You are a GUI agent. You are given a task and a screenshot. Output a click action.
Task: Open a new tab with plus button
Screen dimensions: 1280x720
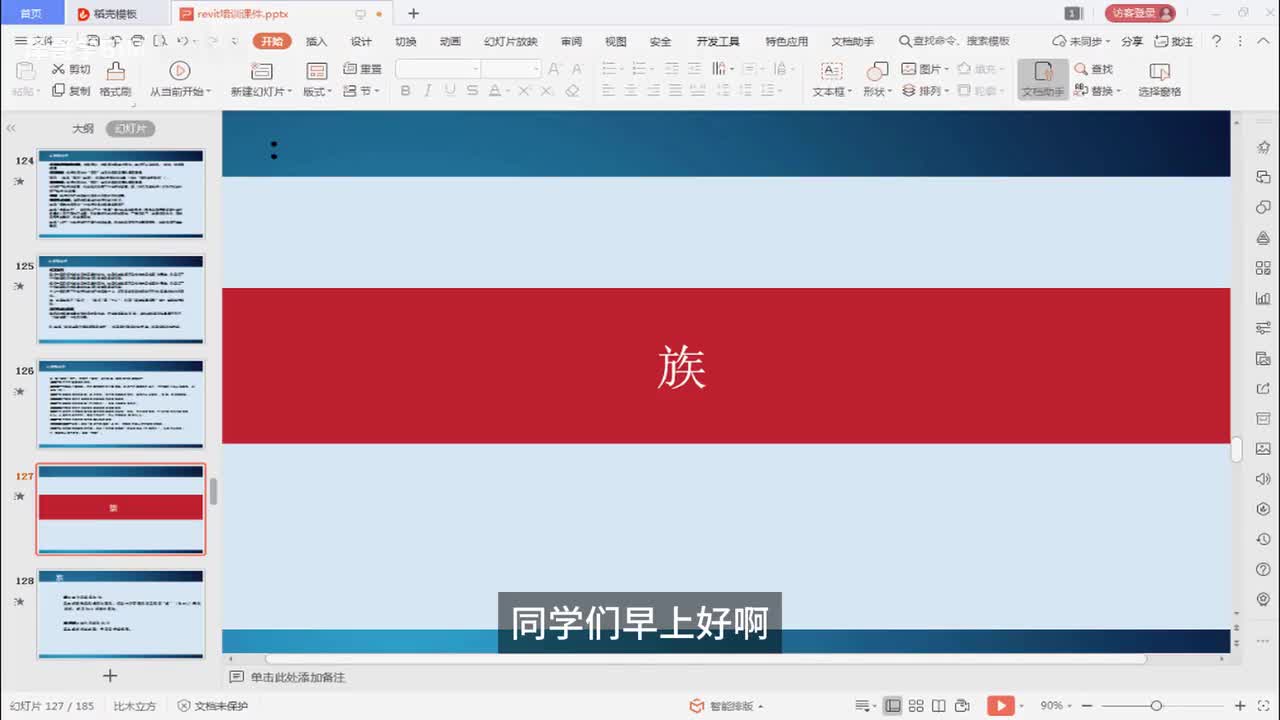coord(413,14)
